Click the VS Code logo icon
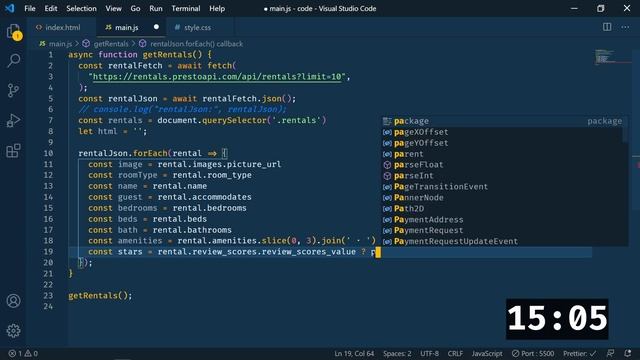Screen dimensions: 640x360 click(x=9, y=8)
